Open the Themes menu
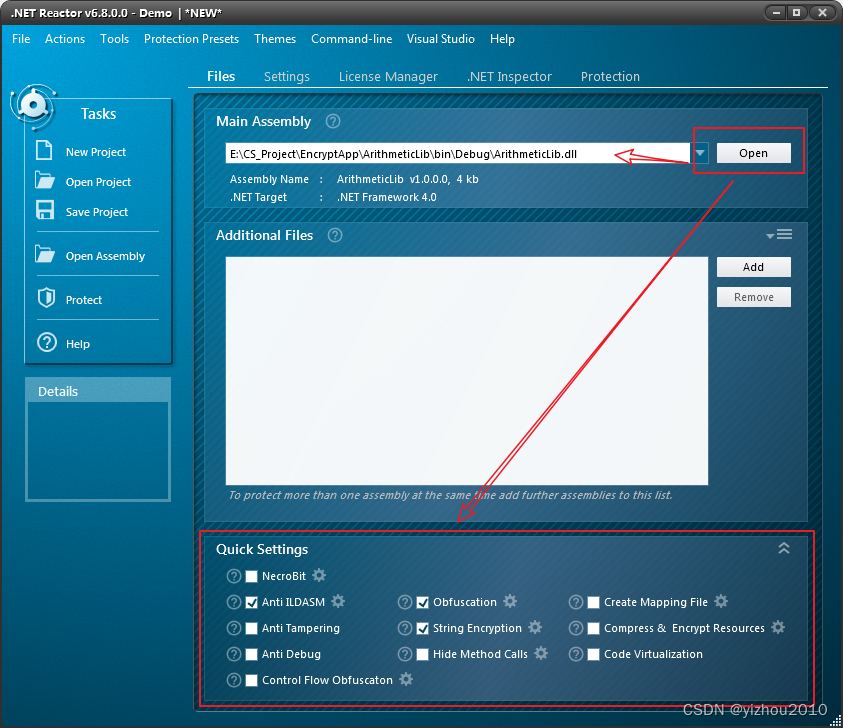The height and width of the screenshot is (728, 843). click(x=275, y=39)
